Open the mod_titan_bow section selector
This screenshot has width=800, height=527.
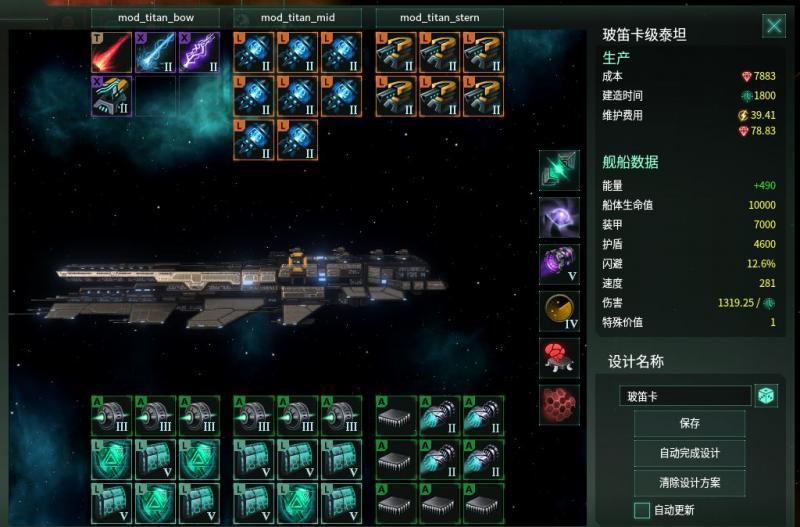(x=156, y=18)
